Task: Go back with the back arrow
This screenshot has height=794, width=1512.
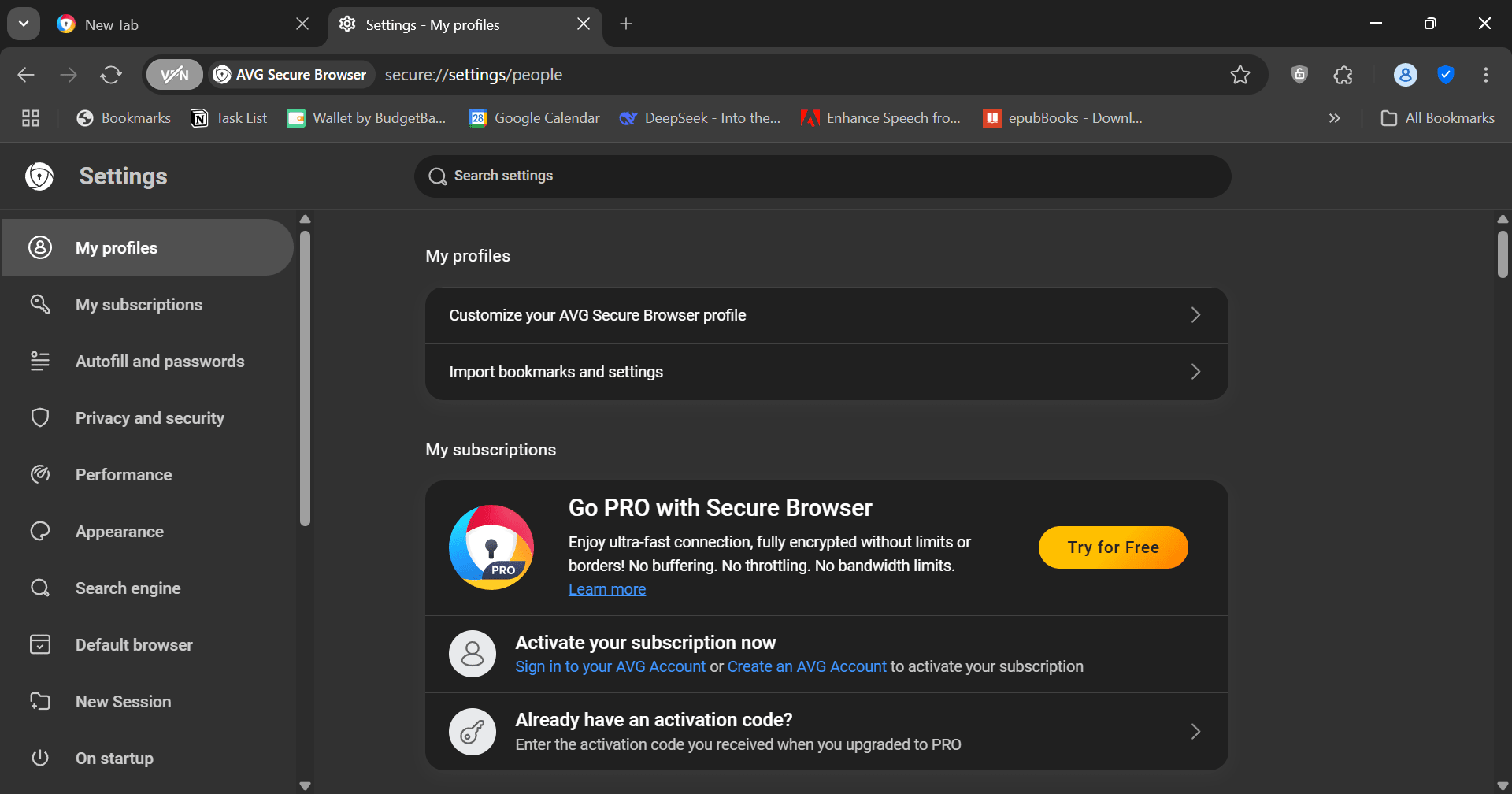Action: [x=26, y=75]
